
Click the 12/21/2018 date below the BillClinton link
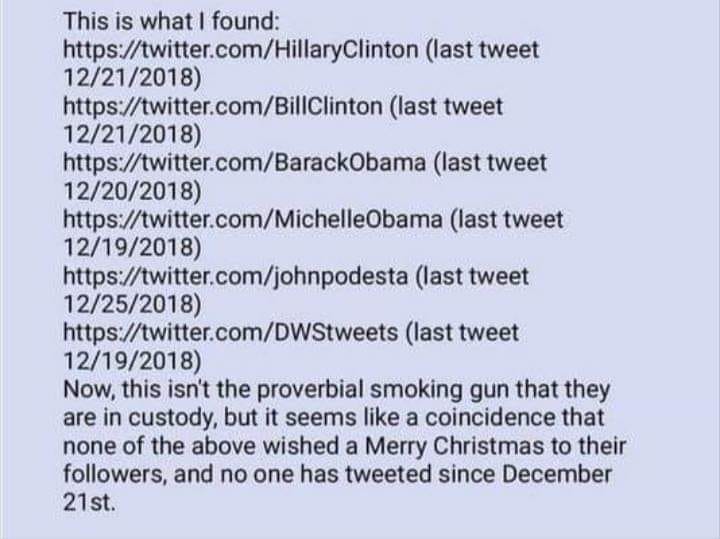tap(132, 133)
